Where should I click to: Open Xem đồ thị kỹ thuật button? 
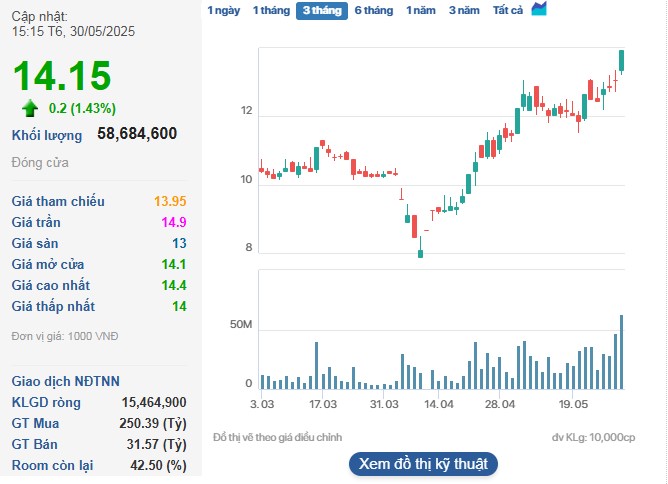pos(422,464)
